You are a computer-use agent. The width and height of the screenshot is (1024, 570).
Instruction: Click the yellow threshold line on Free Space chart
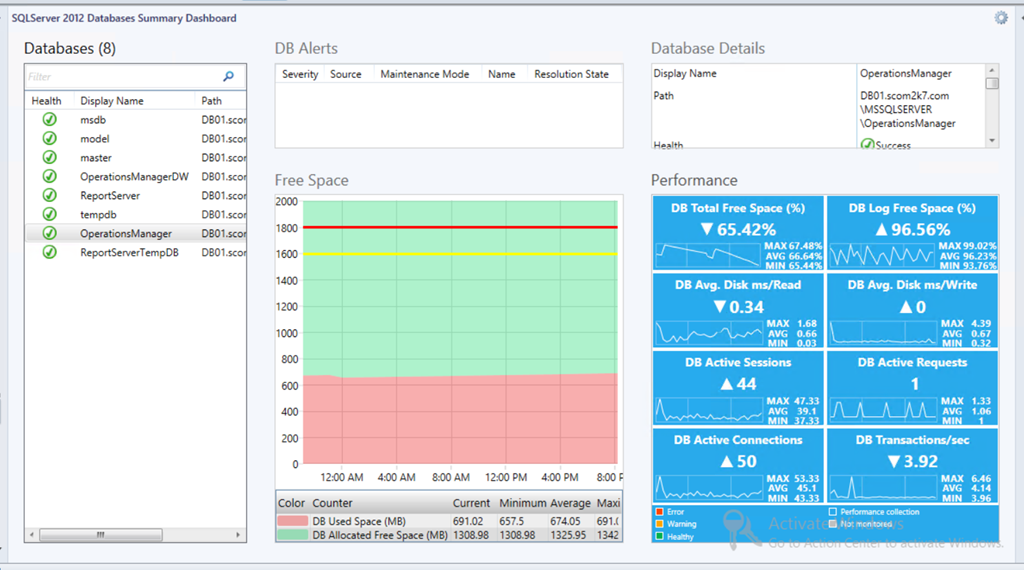[x=460, y=253]
